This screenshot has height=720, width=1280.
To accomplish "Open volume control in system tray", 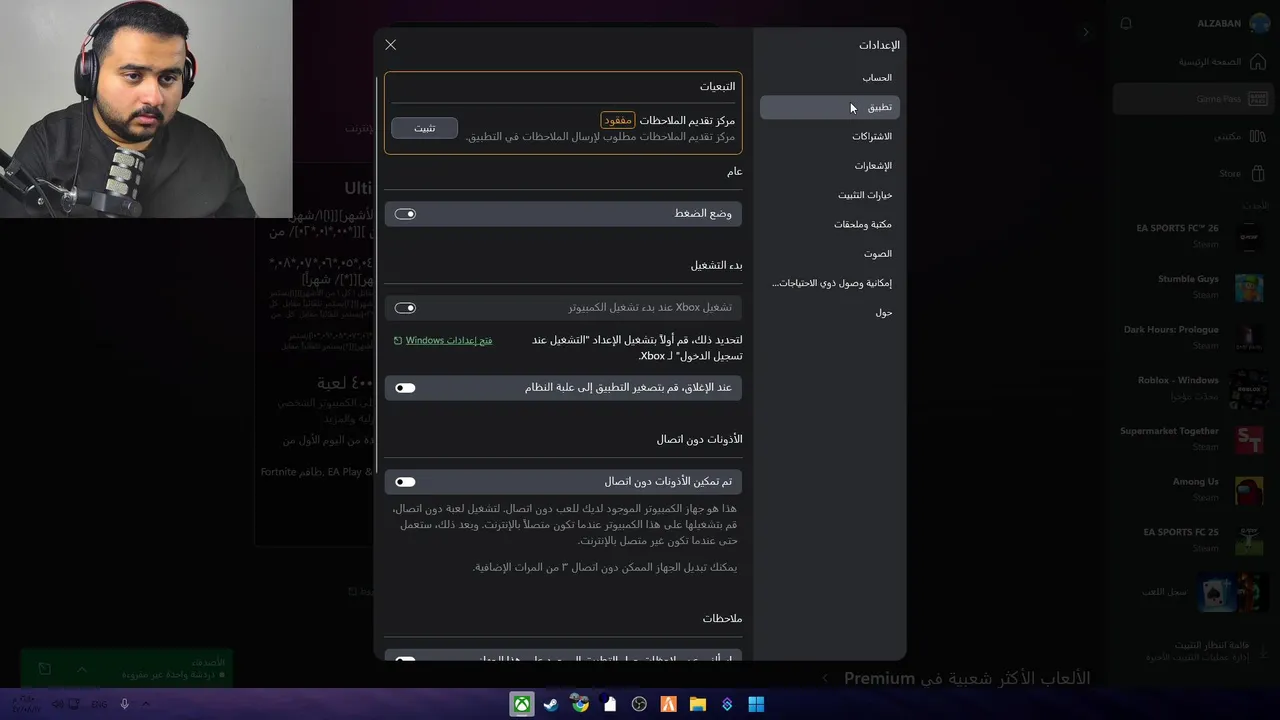I will (x=57, y=704).
